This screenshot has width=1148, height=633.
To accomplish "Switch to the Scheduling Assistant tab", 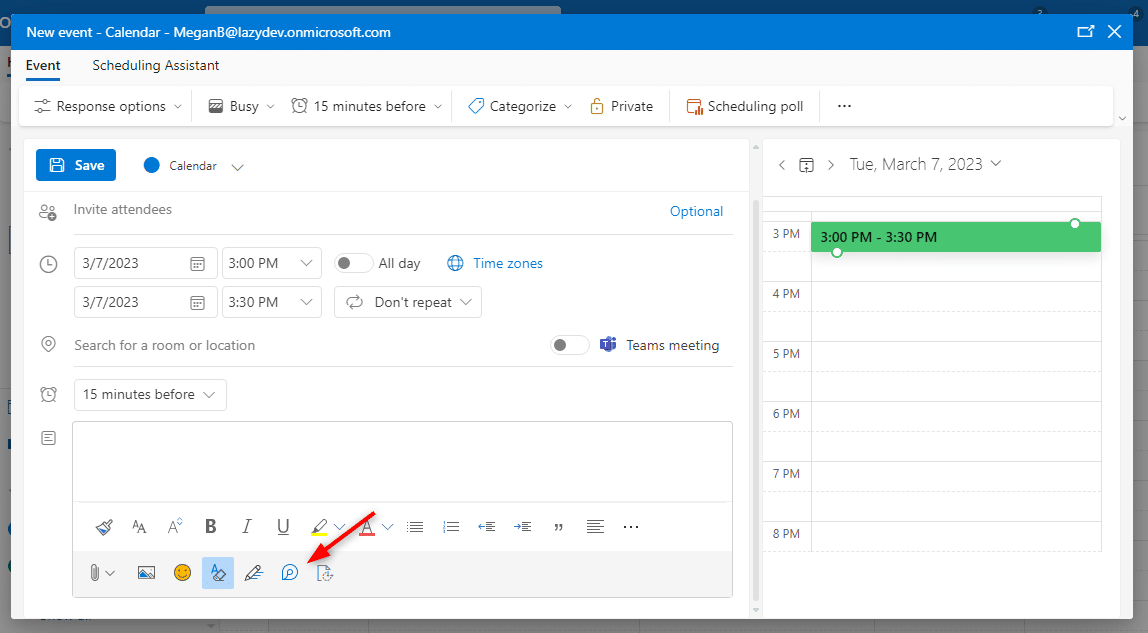I will pos(155,65).
